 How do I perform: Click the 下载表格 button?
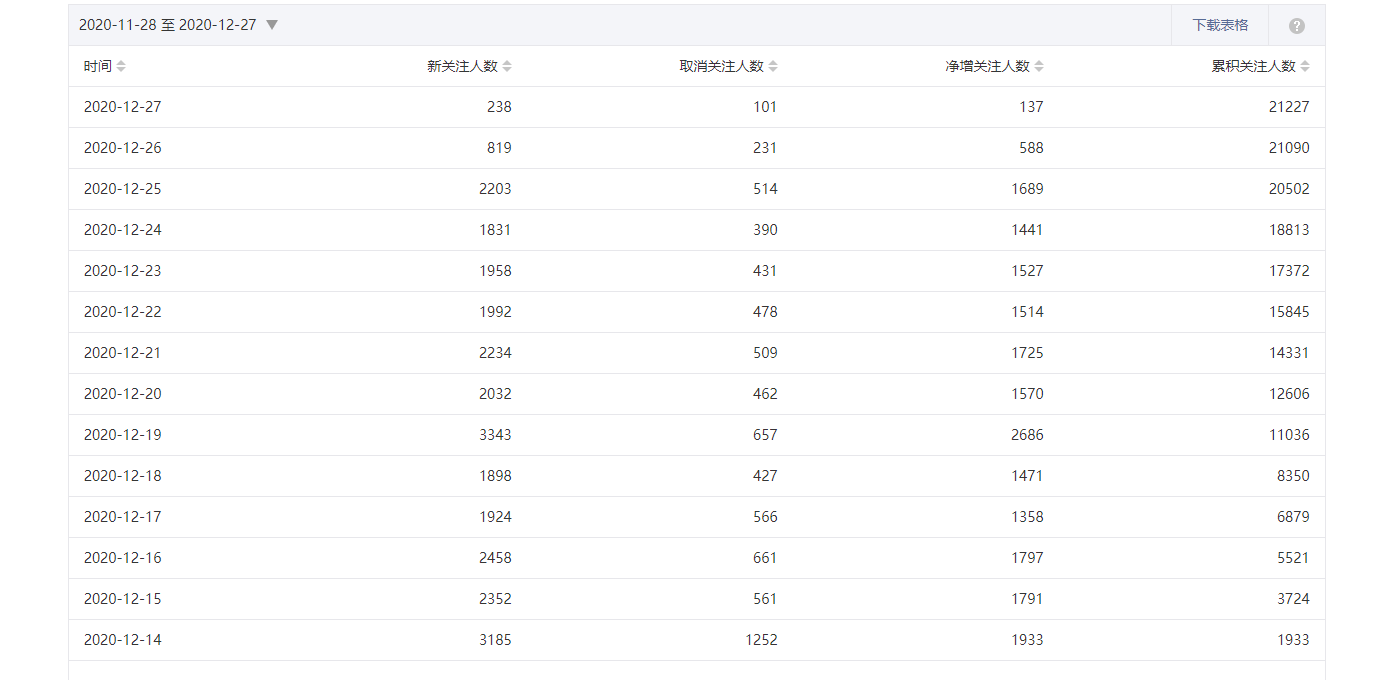[x=1220, y=25]
